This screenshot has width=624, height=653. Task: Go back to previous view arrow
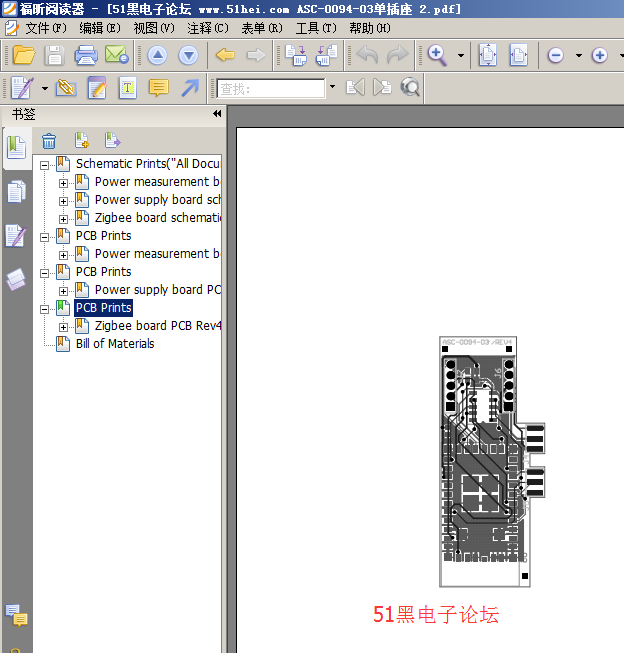pyautogui.click(x=225, y=55)
